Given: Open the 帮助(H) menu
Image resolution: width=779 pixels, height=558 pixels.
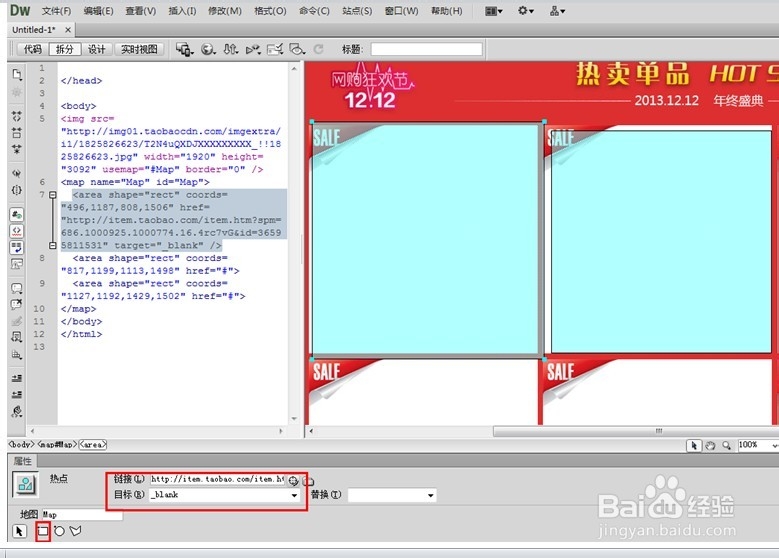Looking at the screenshot, I should (x=447, y=11).
